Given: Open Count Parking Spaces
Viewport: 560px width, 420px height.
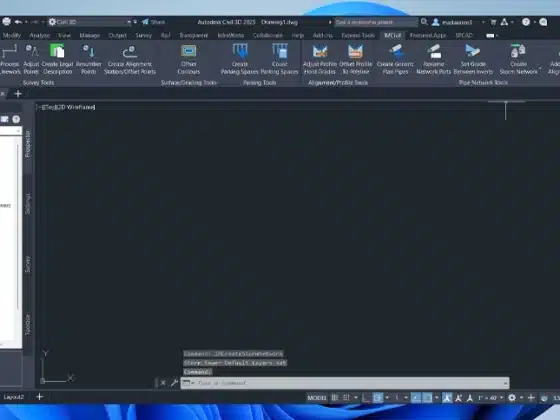Looking at the screenshot, I should 280,59.
